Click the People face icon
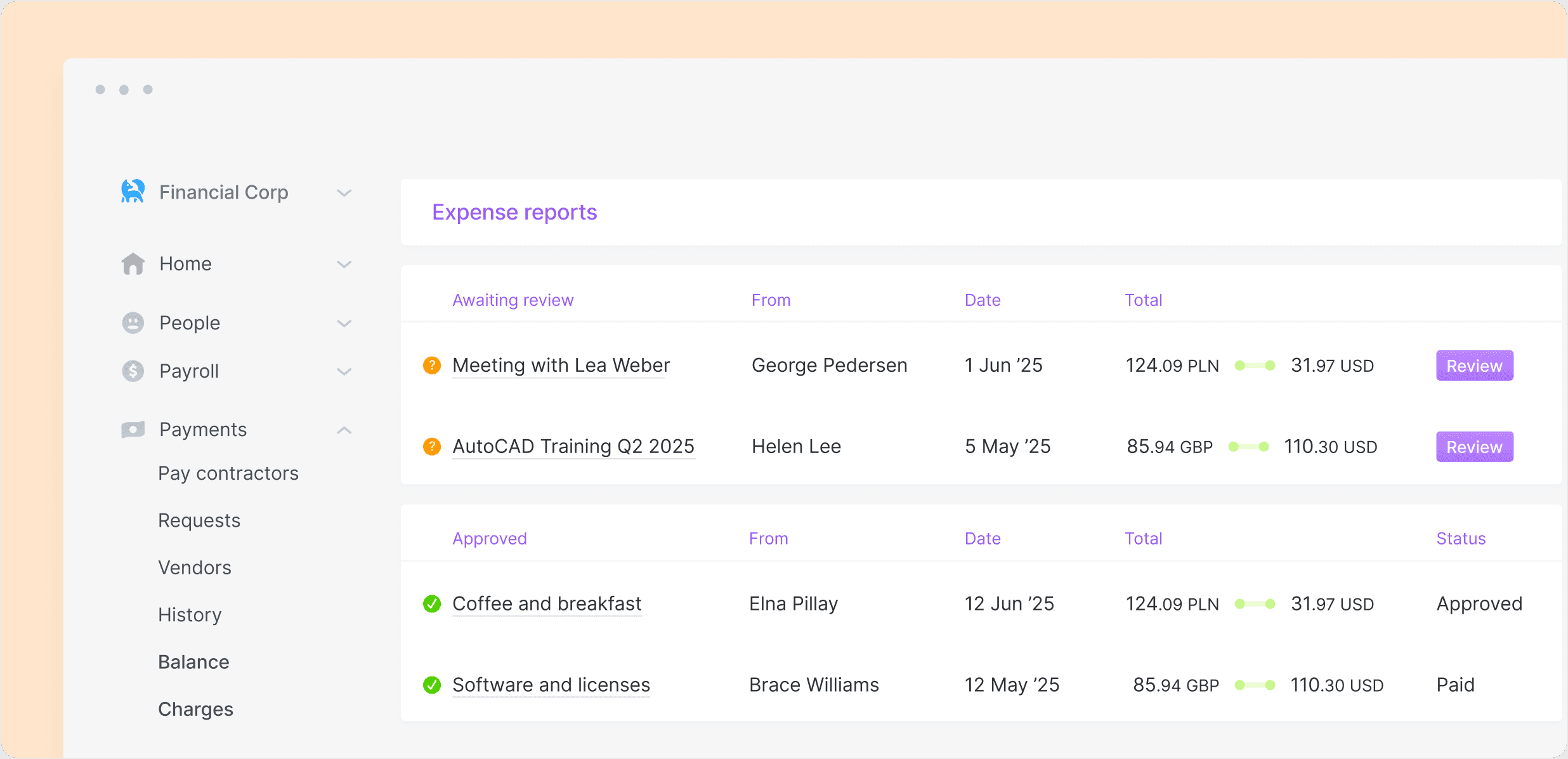Screen dimensions: 1568x759 tap(133, 323)
